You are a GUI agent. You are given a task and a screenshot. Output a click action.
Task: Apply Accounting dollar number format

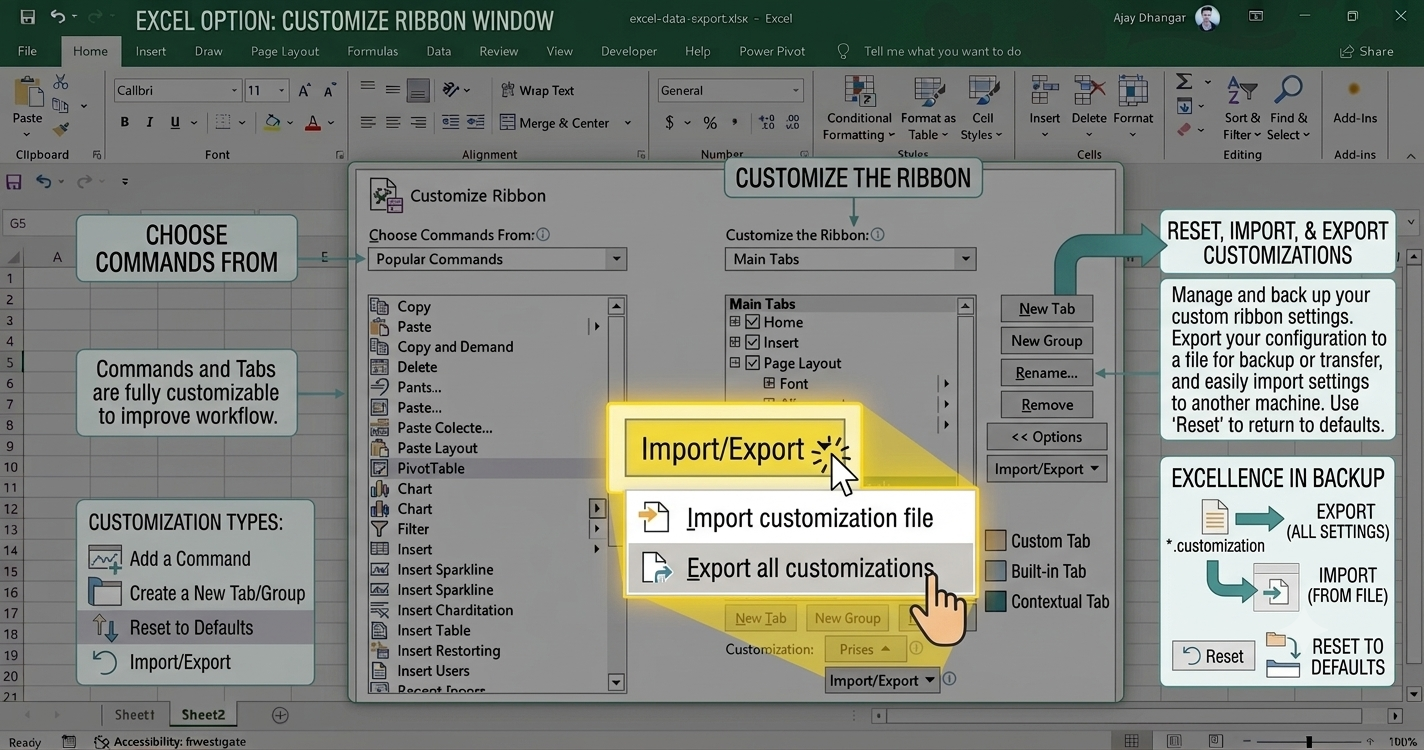coord(669,123)
